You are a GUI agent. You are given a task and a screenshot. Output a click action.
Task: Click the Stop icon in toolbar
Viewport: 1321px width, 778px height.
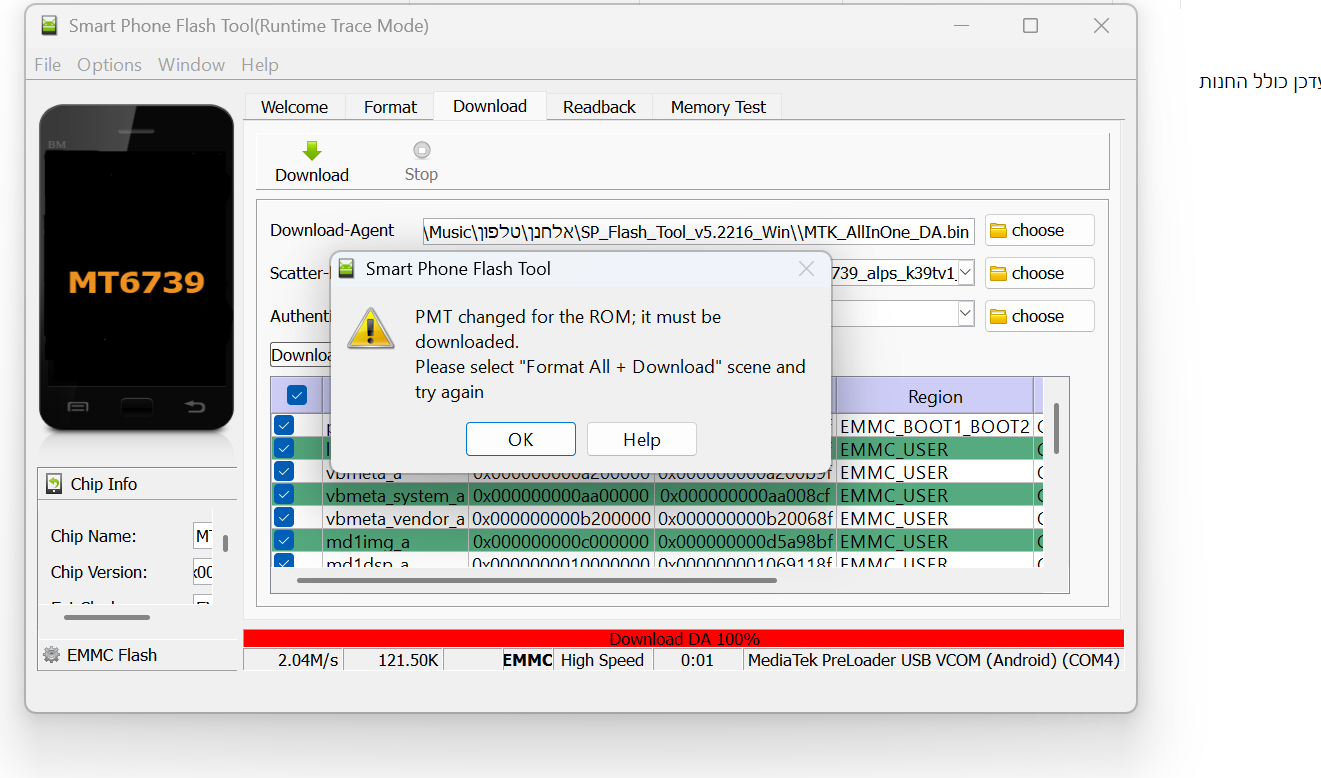coord(421,151)
